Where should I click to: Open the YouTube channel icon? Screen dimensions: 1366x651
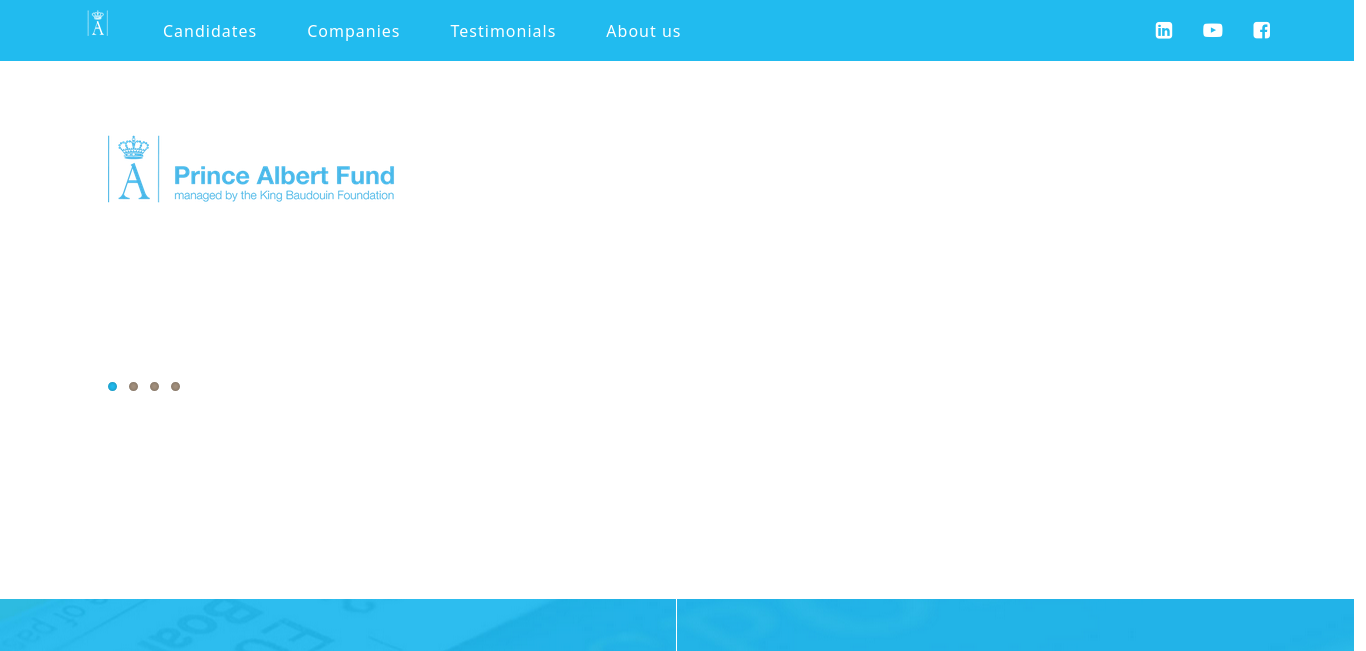(x=1213, y=30)
